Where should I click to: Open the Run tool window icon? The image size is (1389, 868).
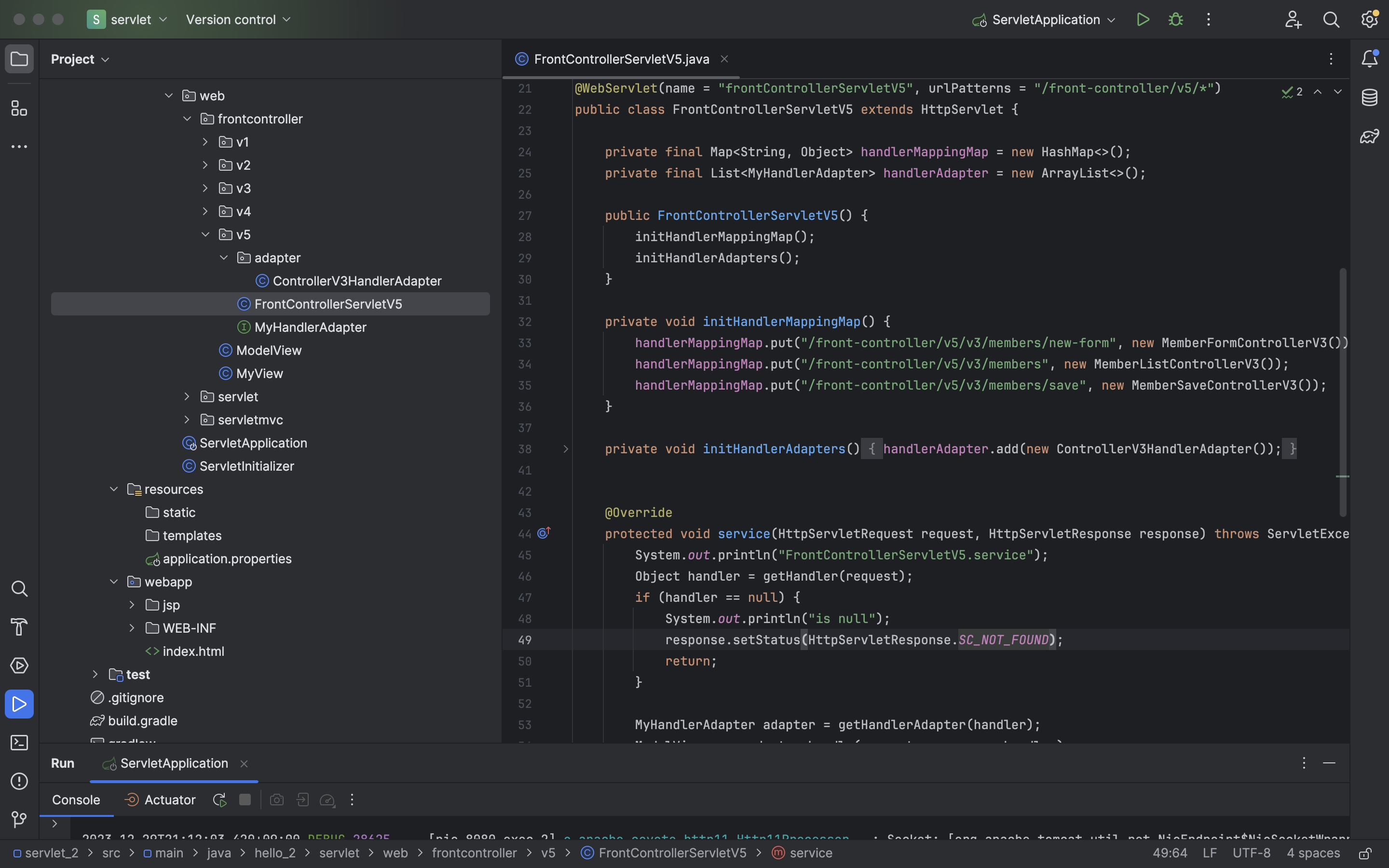[19, 704]
